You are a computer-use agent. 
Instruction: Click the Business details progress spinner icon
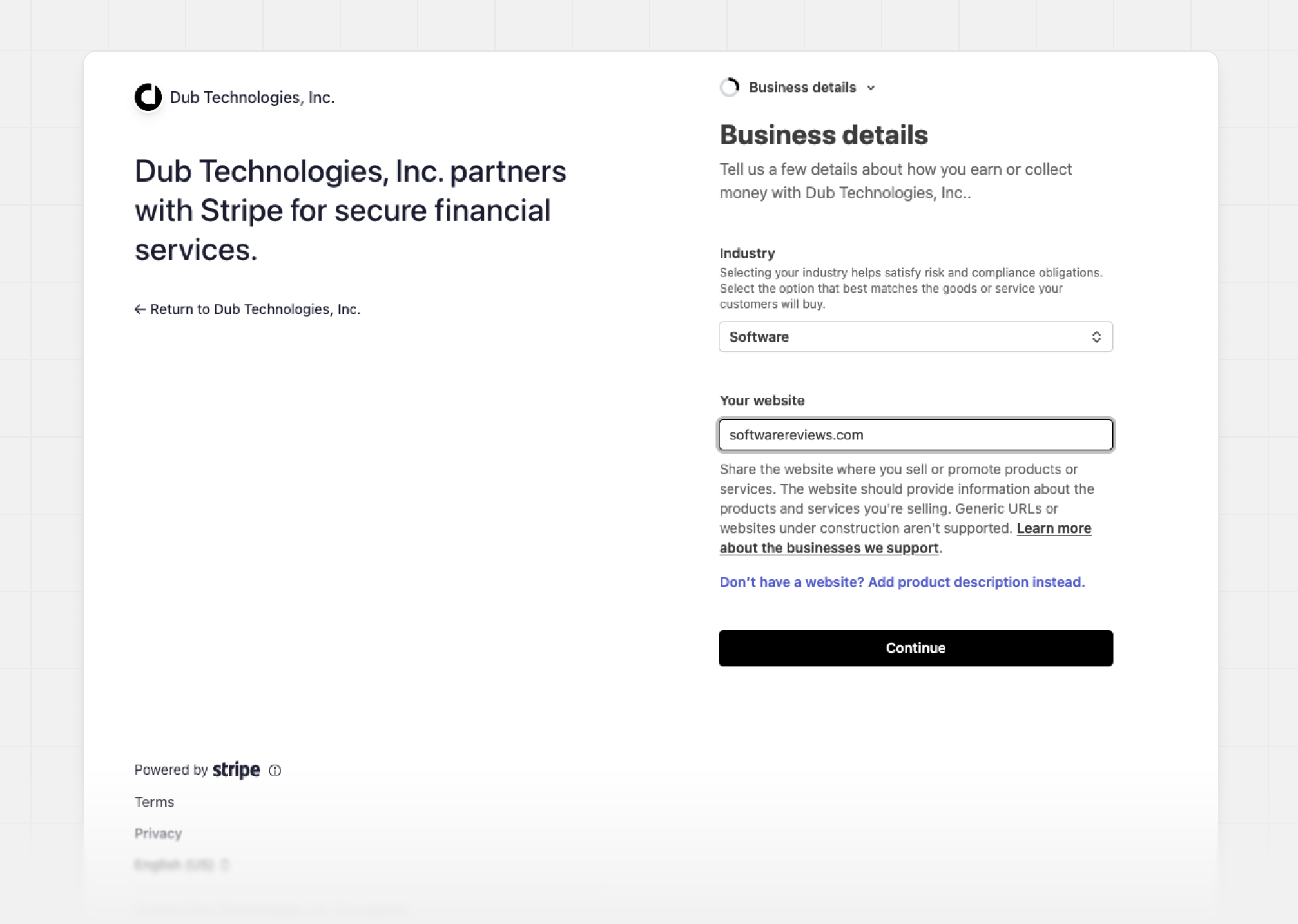730,88
